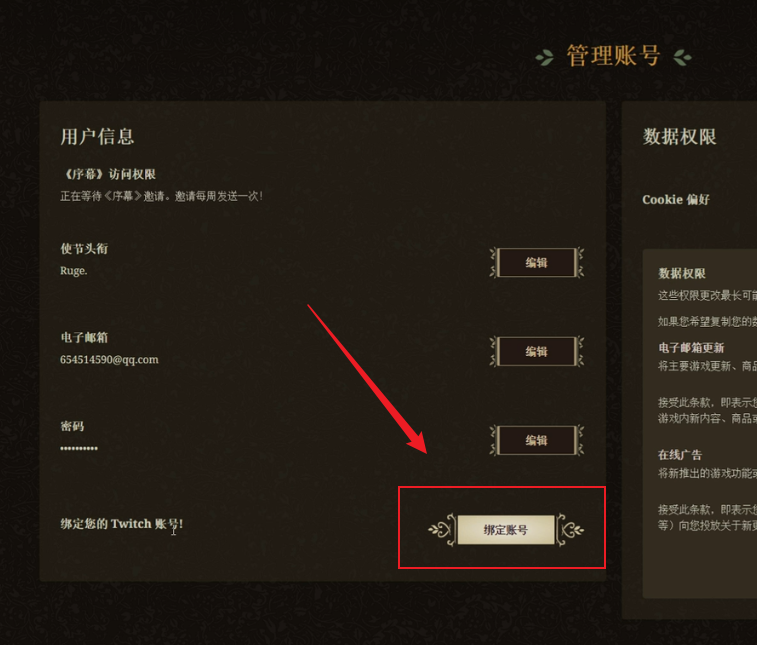
Task: Select the 管理账号 page title
Action: [x=613, y=56]
